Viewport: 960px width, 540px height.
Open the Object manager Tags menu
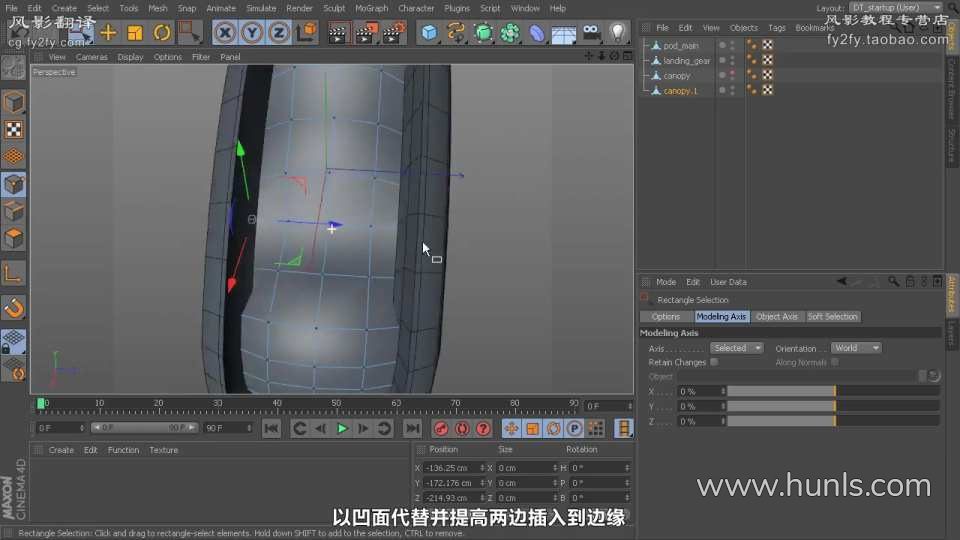(776, 28)
